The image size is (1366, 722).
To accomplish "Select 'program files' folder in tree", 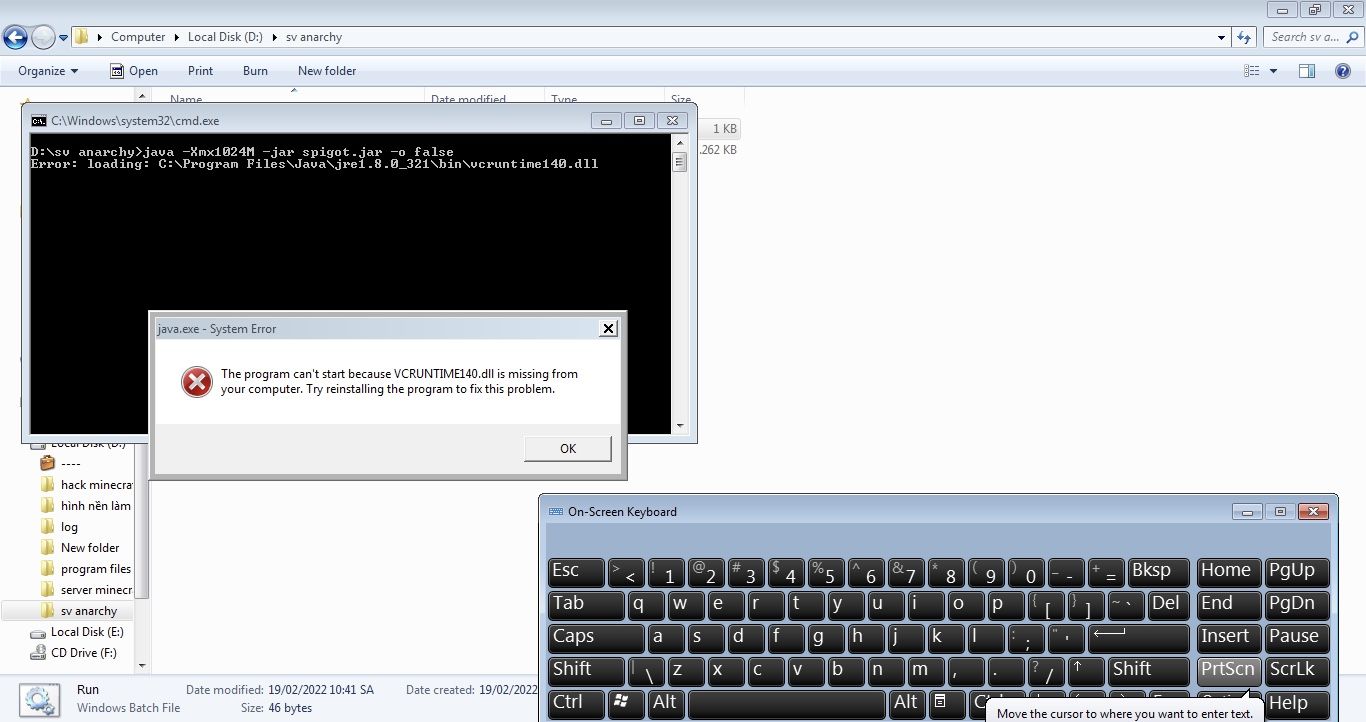I will 86,569.
